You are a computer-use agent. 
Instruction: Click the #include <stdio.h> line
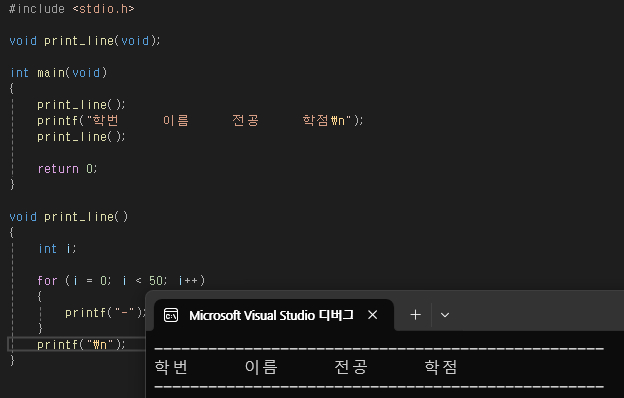(72, 9)
